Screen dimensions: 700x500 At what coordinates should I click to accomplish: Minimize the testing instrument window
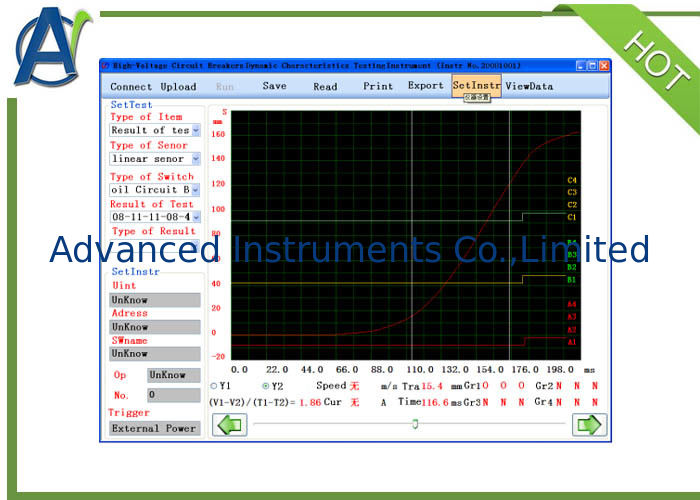pyautogui.click(x=581, y=66)
